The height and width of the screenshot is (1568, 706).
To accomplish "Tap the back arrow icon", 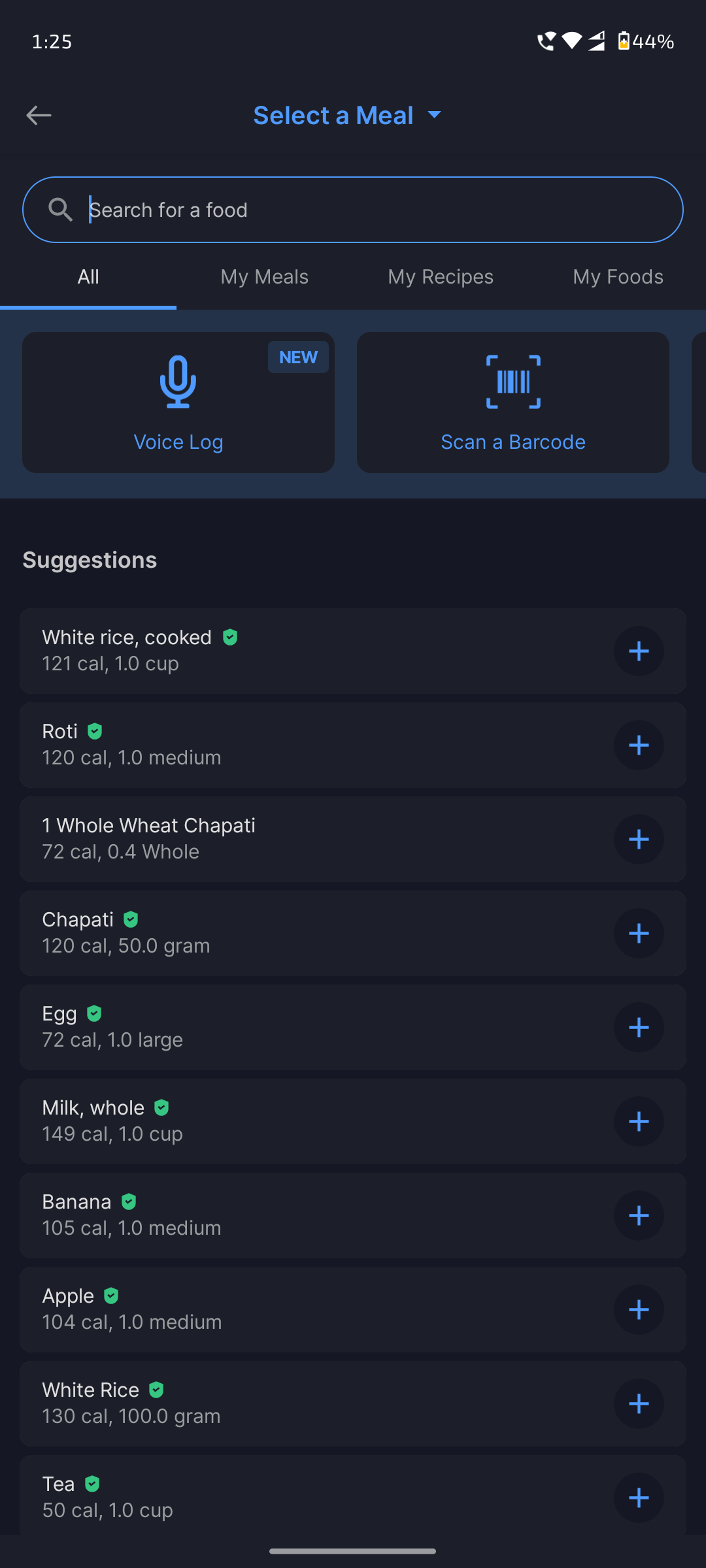I will click(x=39, y=116).
